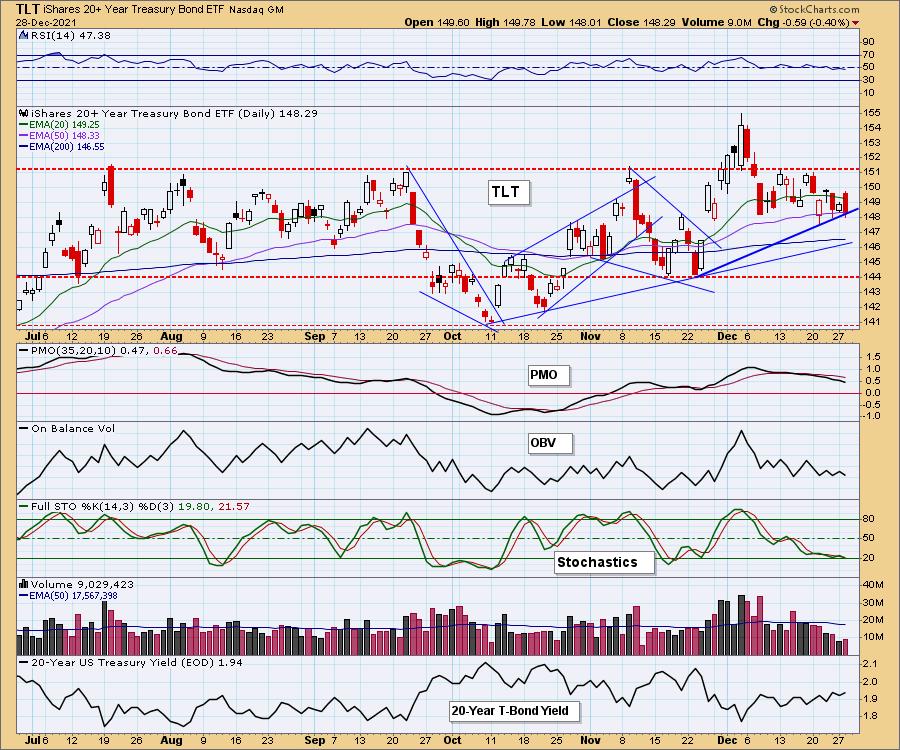Select the RSI(14) 47.38 label
The image size is (900, 750).
tap(71, 35)
